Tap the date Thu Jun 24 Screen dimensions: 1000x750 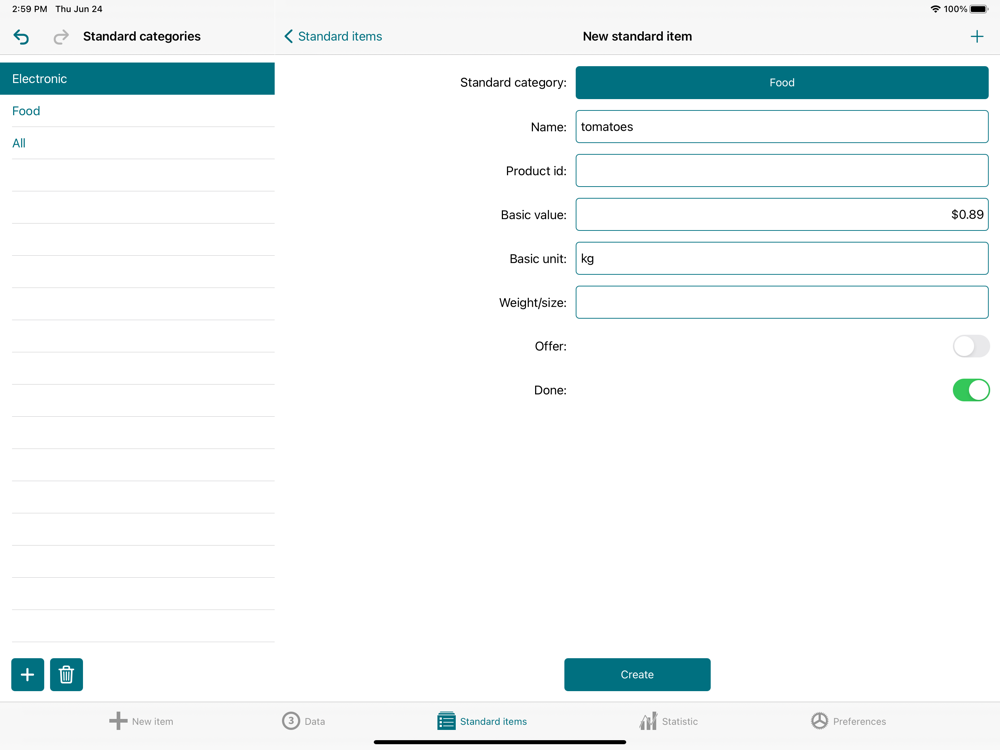pyautogui.click(x=78, y=9)
